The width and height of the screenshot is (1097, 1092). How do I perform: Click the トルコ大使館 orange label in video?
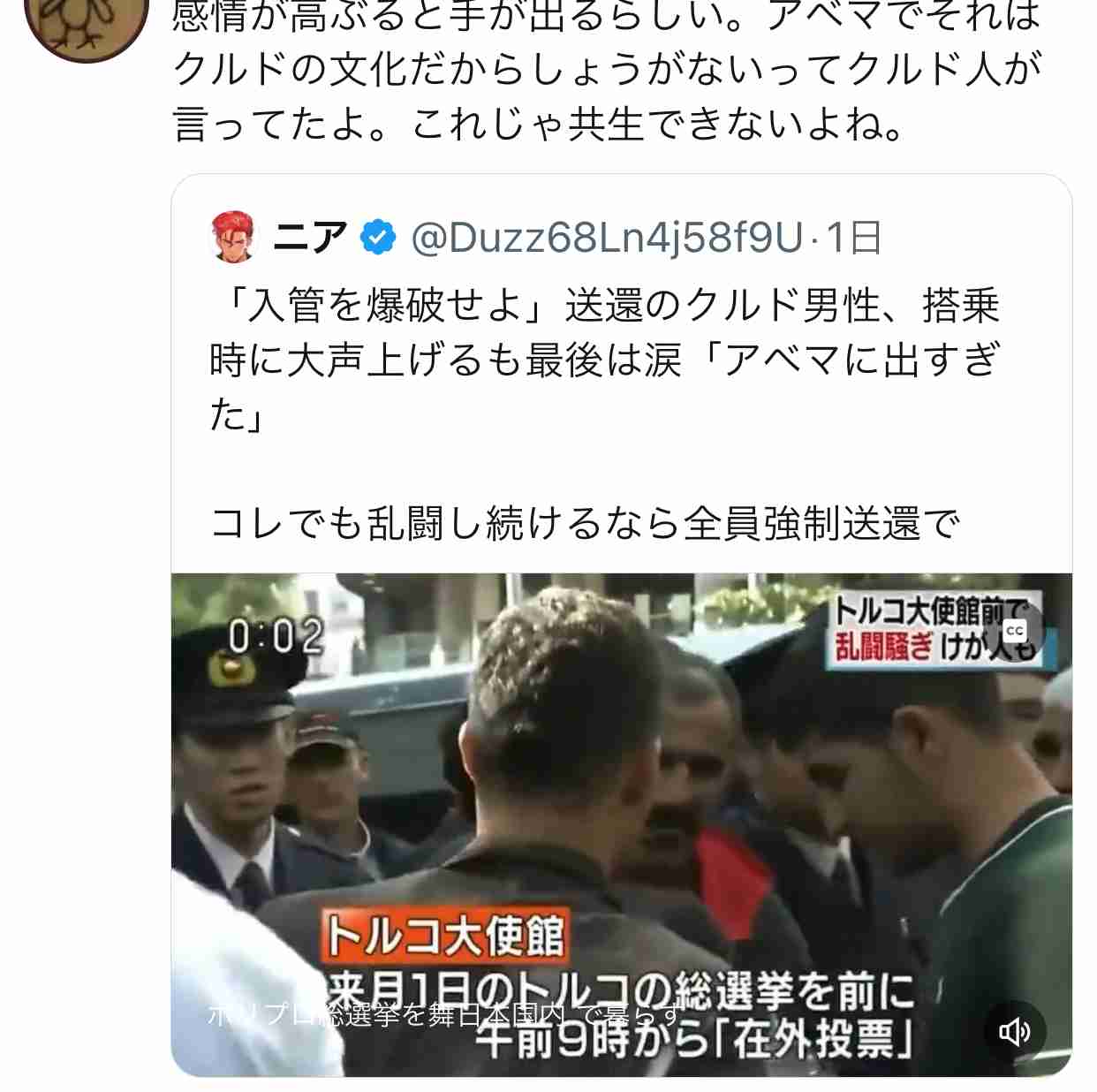click(x=444, y=936)
